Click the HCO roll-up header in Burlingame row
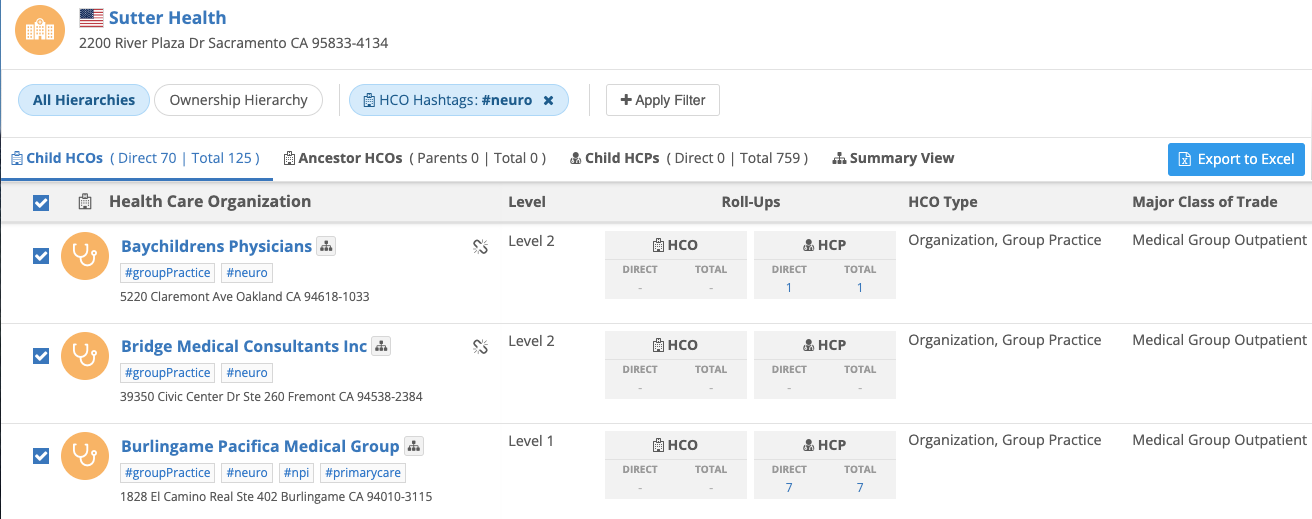Screen dimensions: 1312x519 pos(675,445)
